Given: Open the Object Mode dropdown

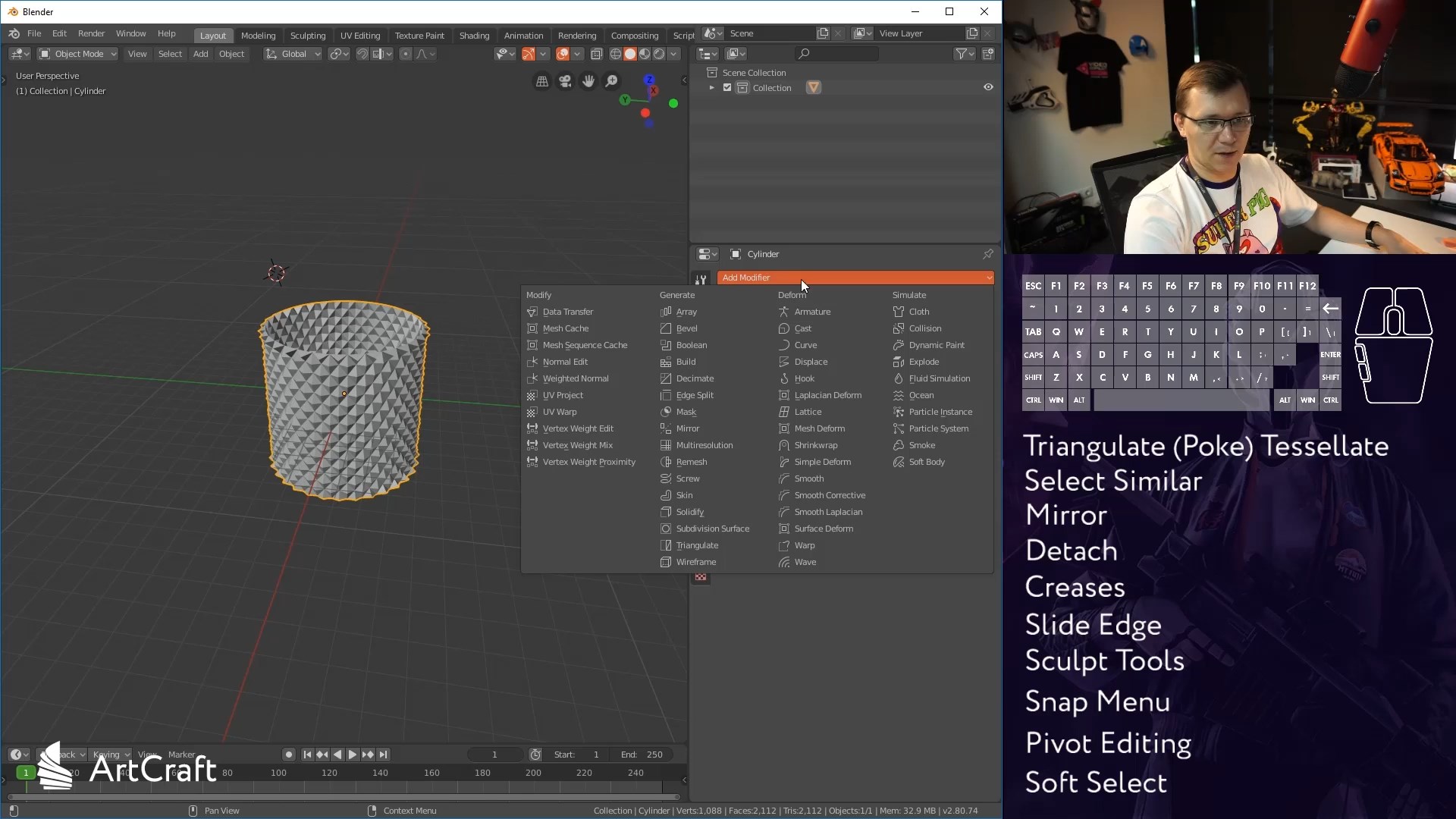Looking at the screenshot, I should pyautogui.click(x=77, y=54).
